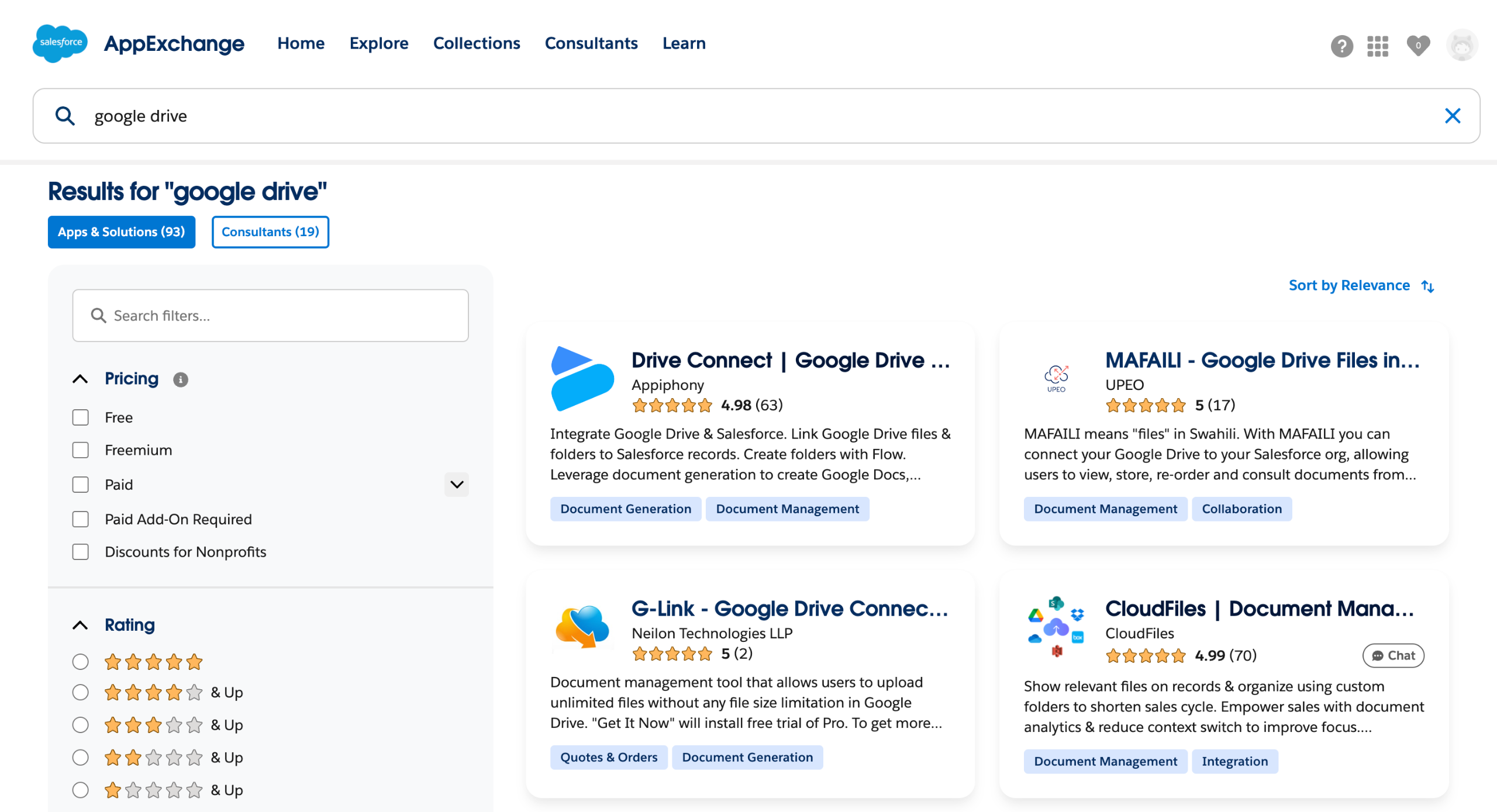Open the user profile avatar

point(1461,46)
